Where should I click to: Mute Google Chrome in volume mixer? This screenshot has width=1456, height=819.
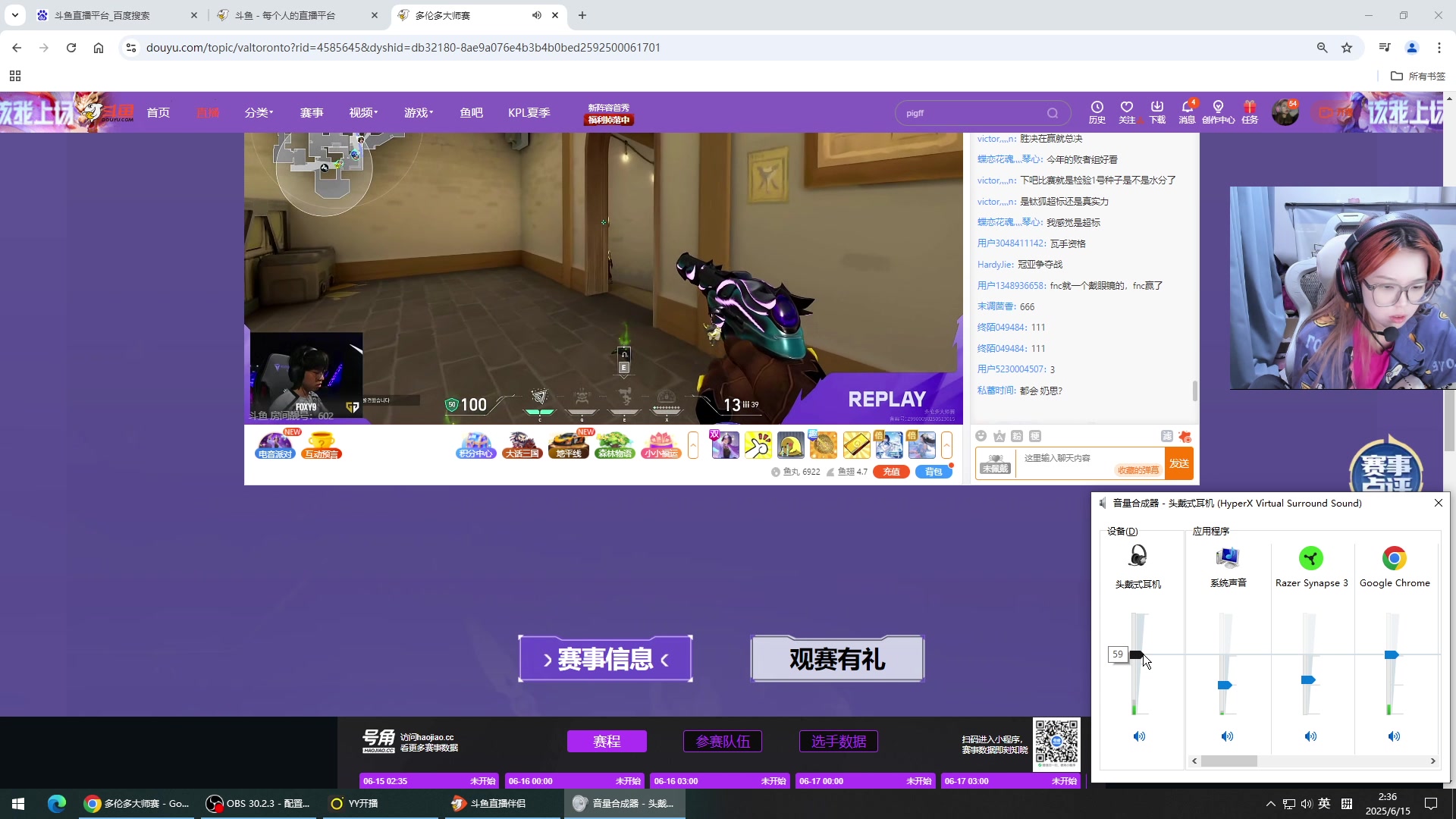point(1394,736)
